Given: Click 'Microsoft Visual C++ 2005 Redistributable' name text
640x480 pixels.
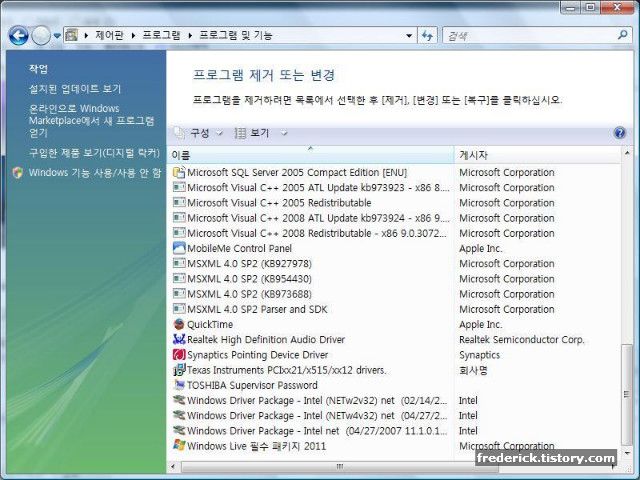Looking at the screenshot, I should click(x=279, y=203).
